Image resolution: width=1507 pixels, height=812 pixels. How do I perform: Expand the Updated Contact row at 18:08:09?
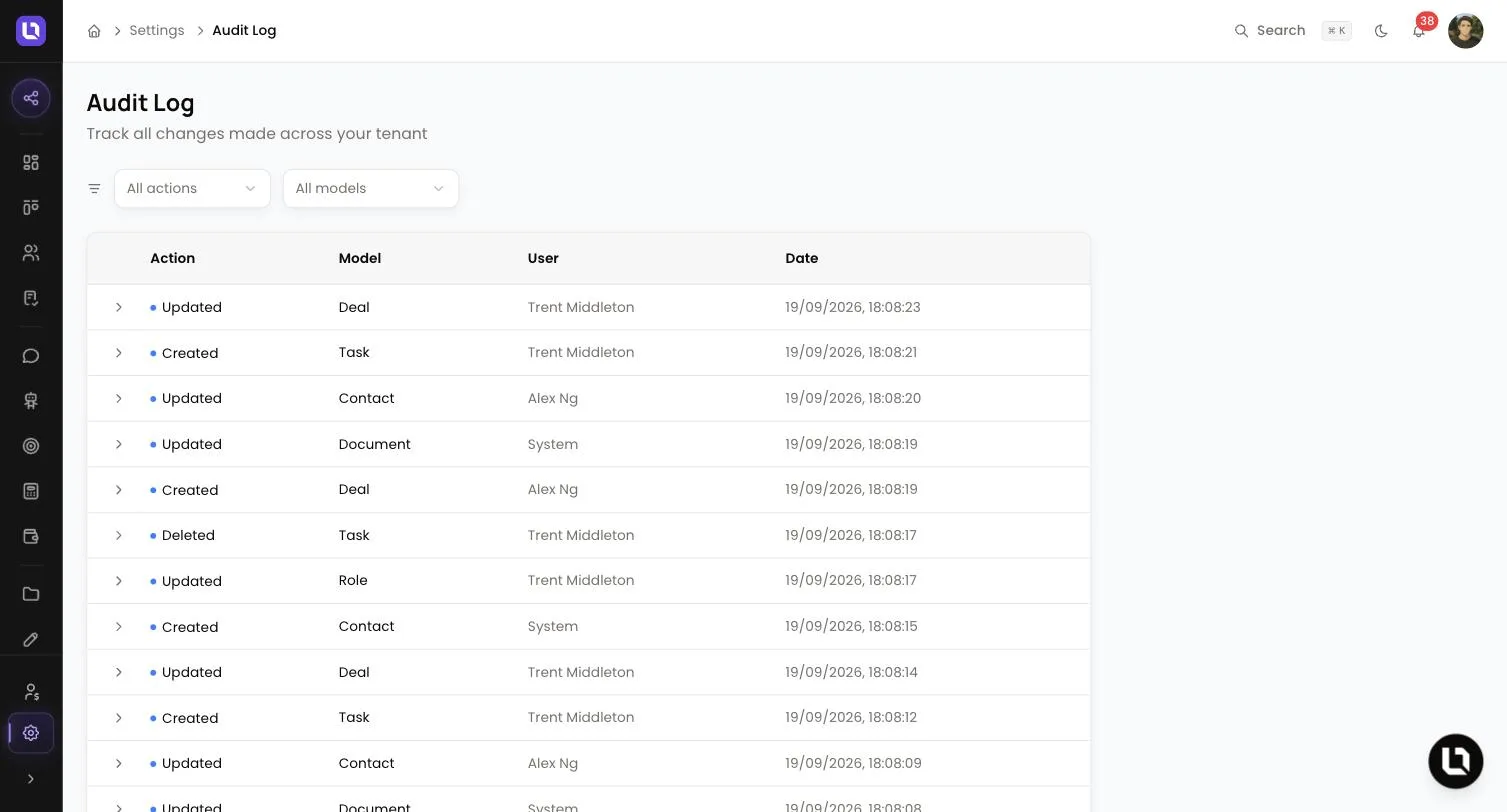click(118, 763)
